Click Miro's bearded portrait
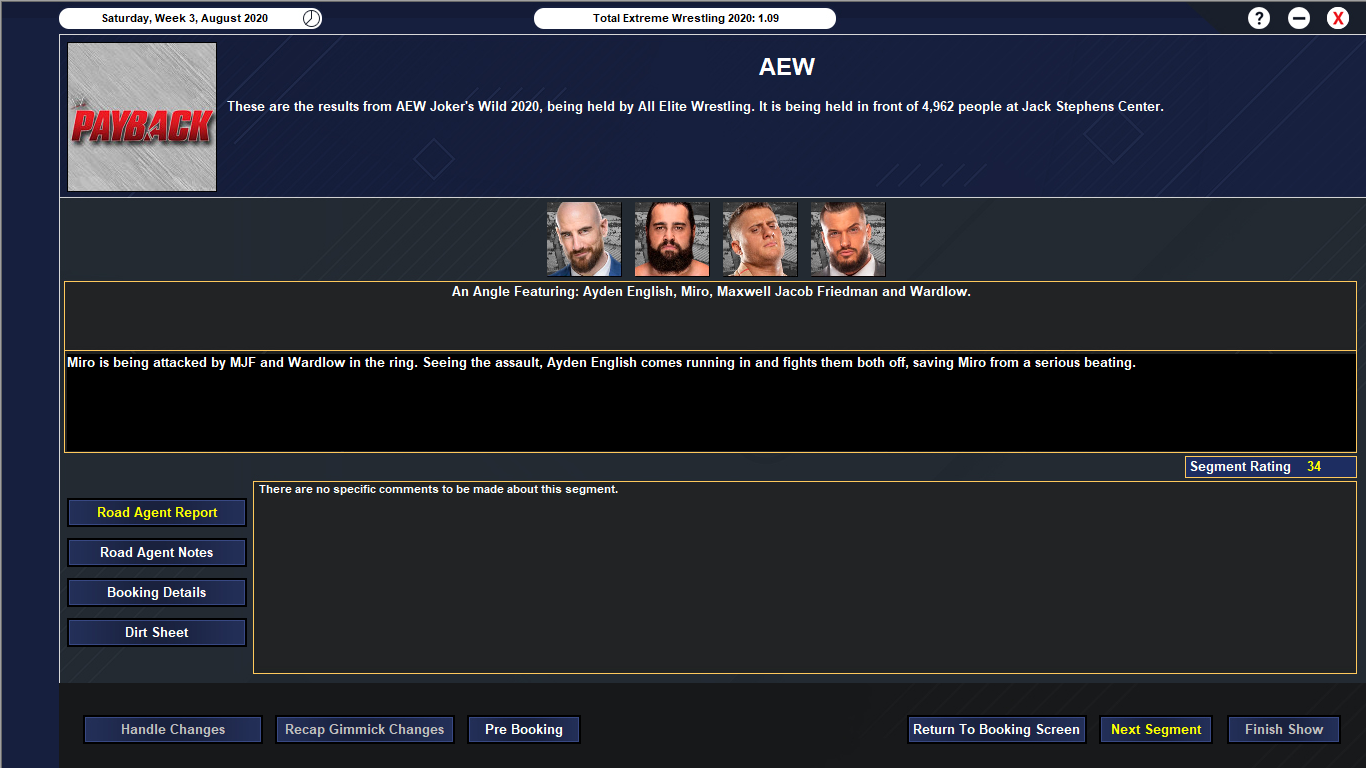The image size is (1366, 768). click(x=672, y=239)
